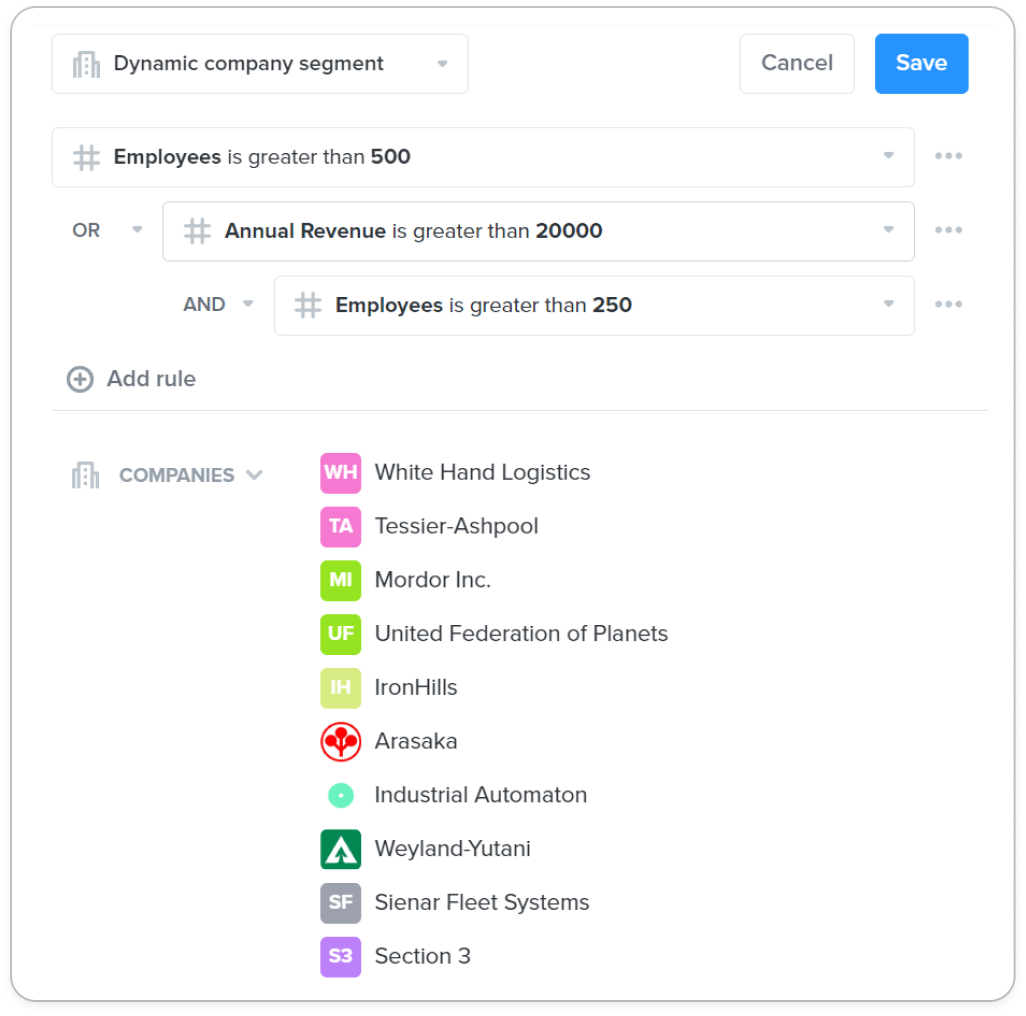Click the plus icon beside Add rule
Image resolution: width=1026 pixels, height=1016 pixels.
[x=80, y=379]
